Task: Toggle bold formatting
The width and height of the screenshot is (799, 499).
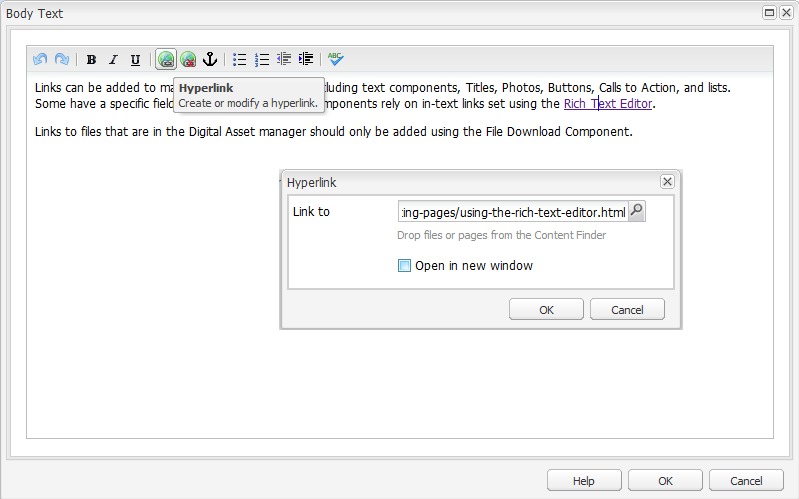Action: pos(91,60)
